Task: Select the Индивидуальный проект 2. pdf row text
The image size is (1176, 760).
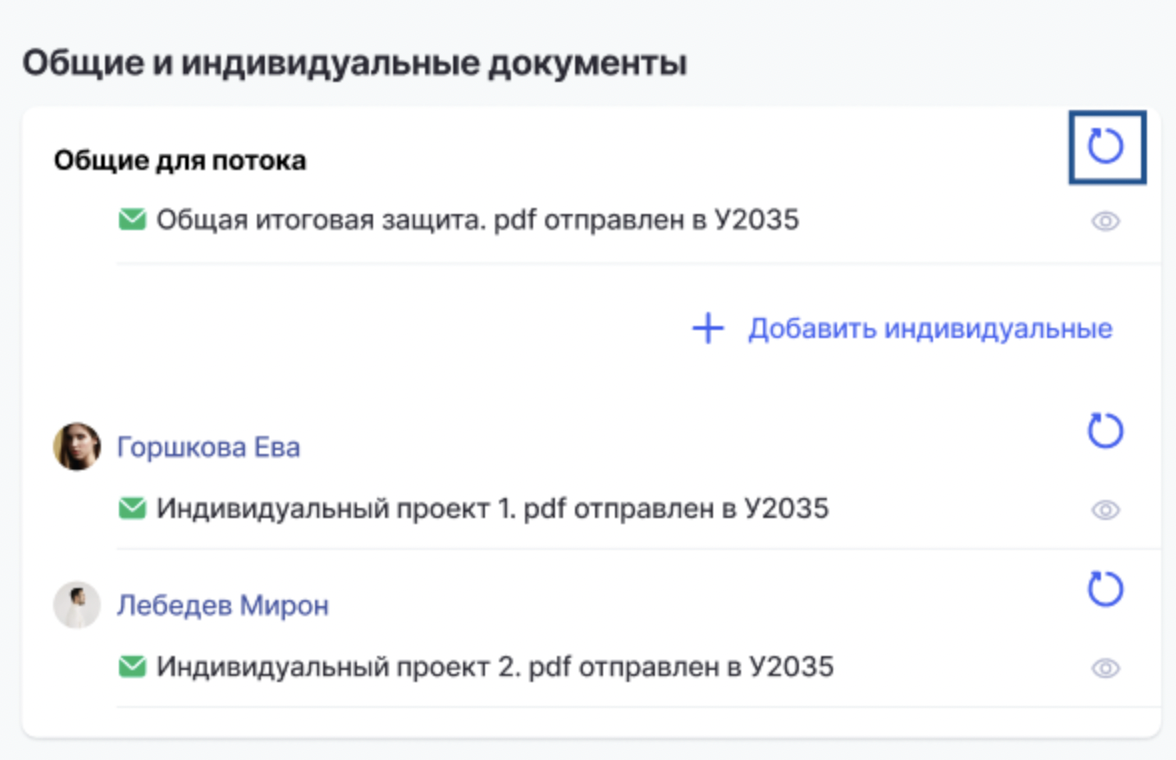Action: tap(495, 667)
